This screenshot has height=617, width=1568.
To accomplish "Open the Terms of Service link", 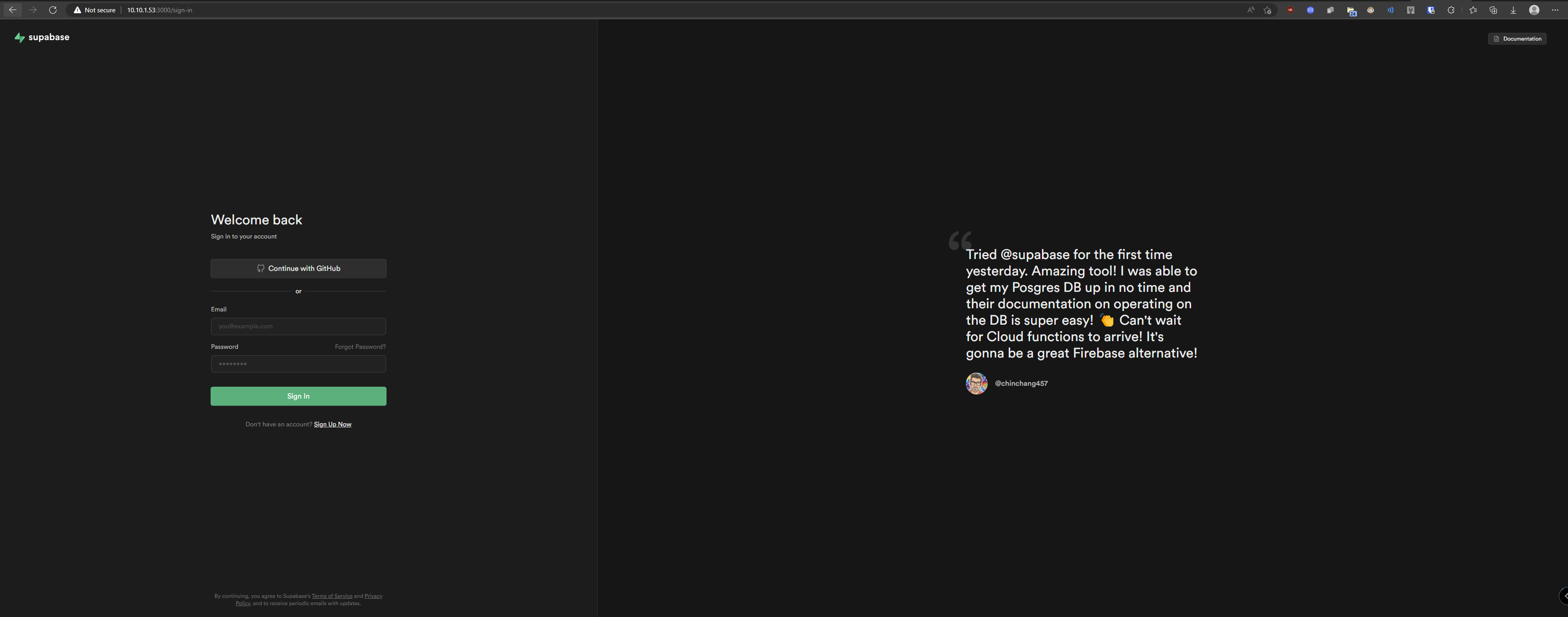I will click(x=332, y=596).
